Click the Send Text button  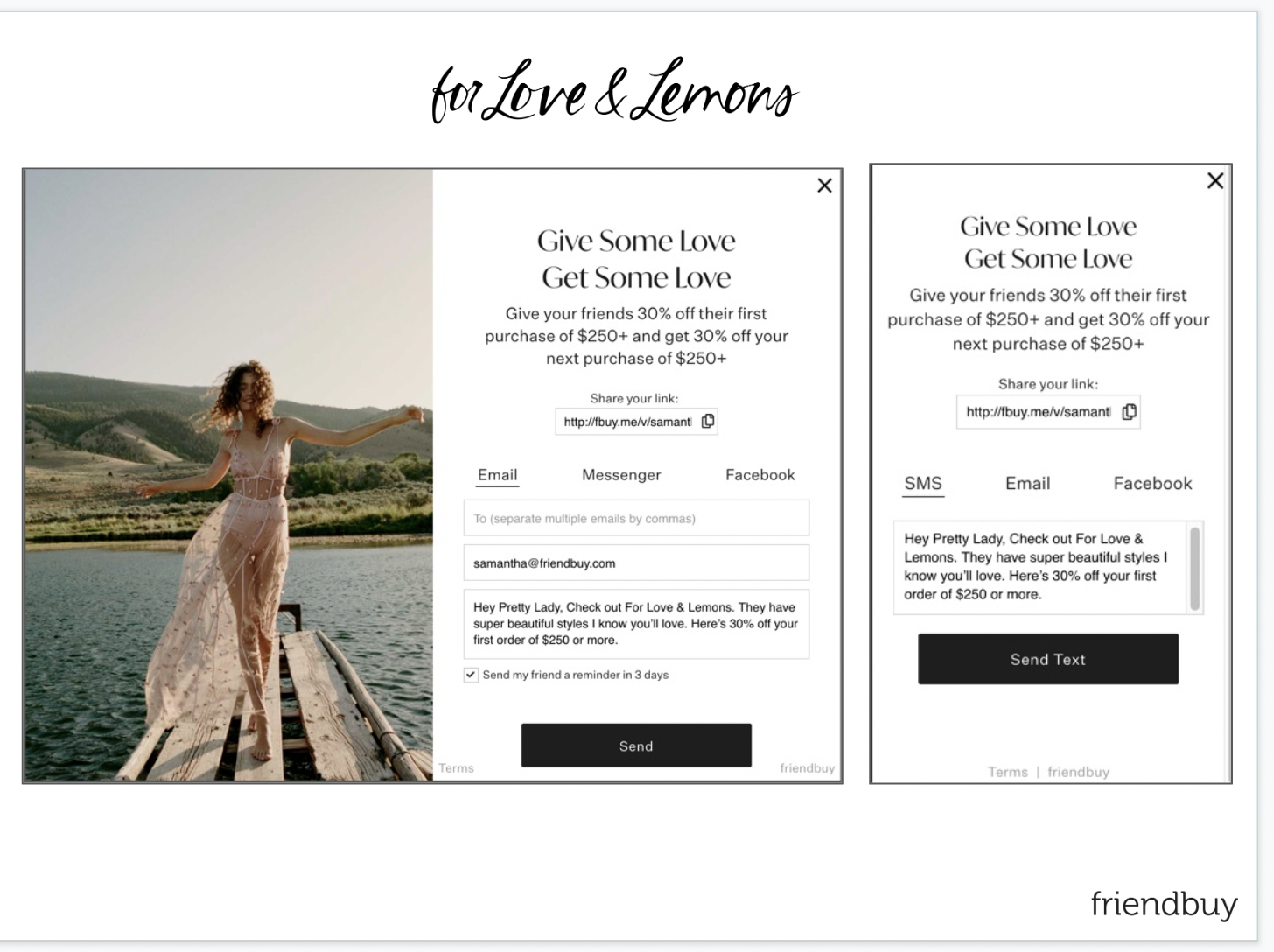click(1048, 659)
